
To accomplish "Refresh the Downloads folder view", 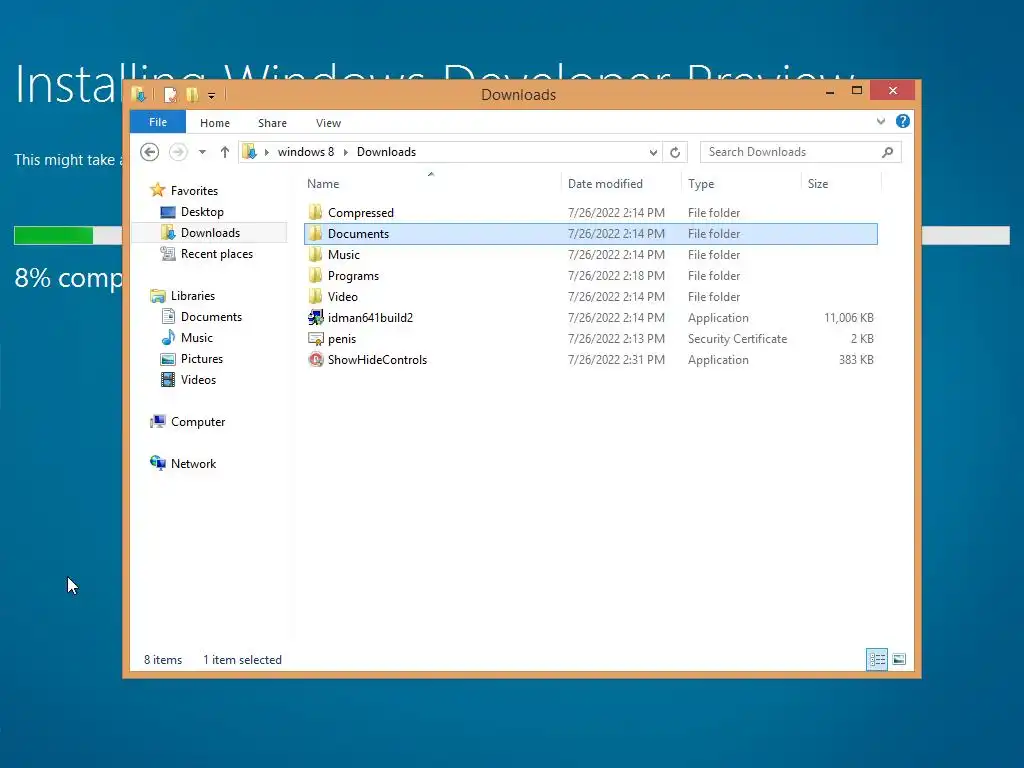I will tap(675, 152).
